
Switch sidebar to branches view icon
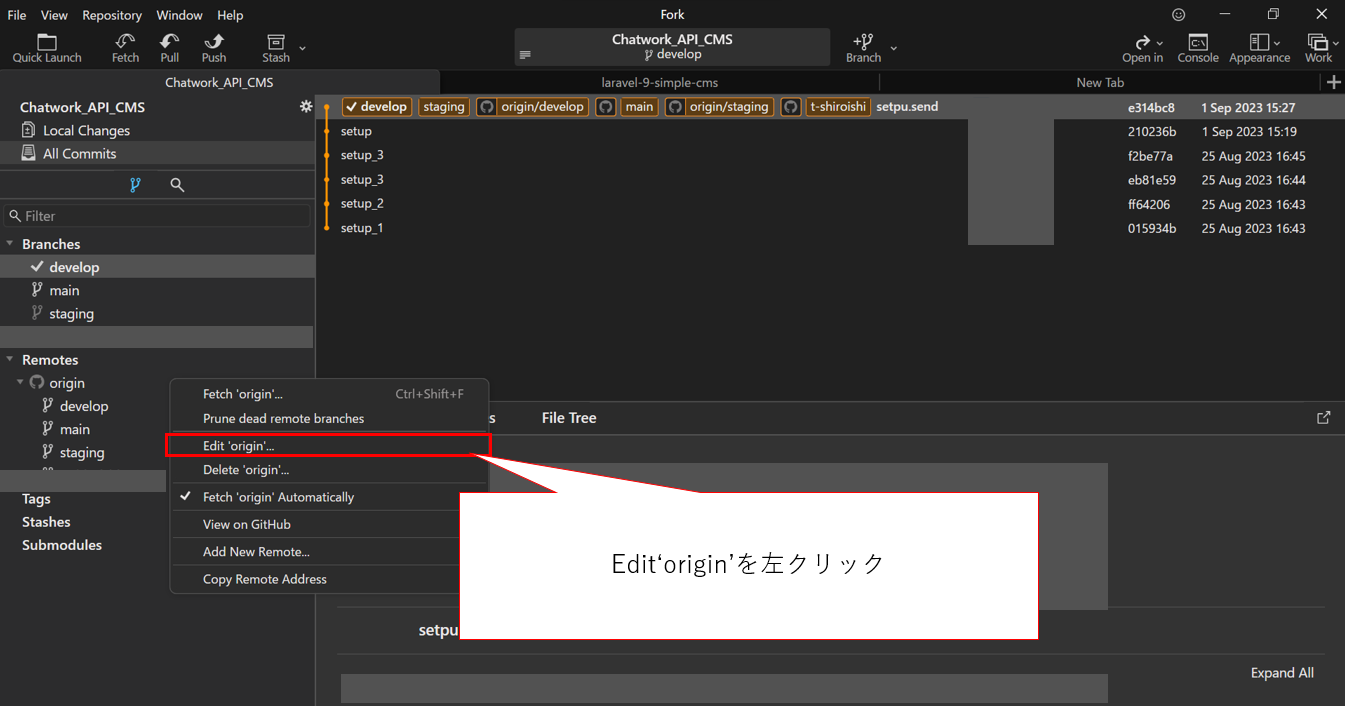pos(136,185)
